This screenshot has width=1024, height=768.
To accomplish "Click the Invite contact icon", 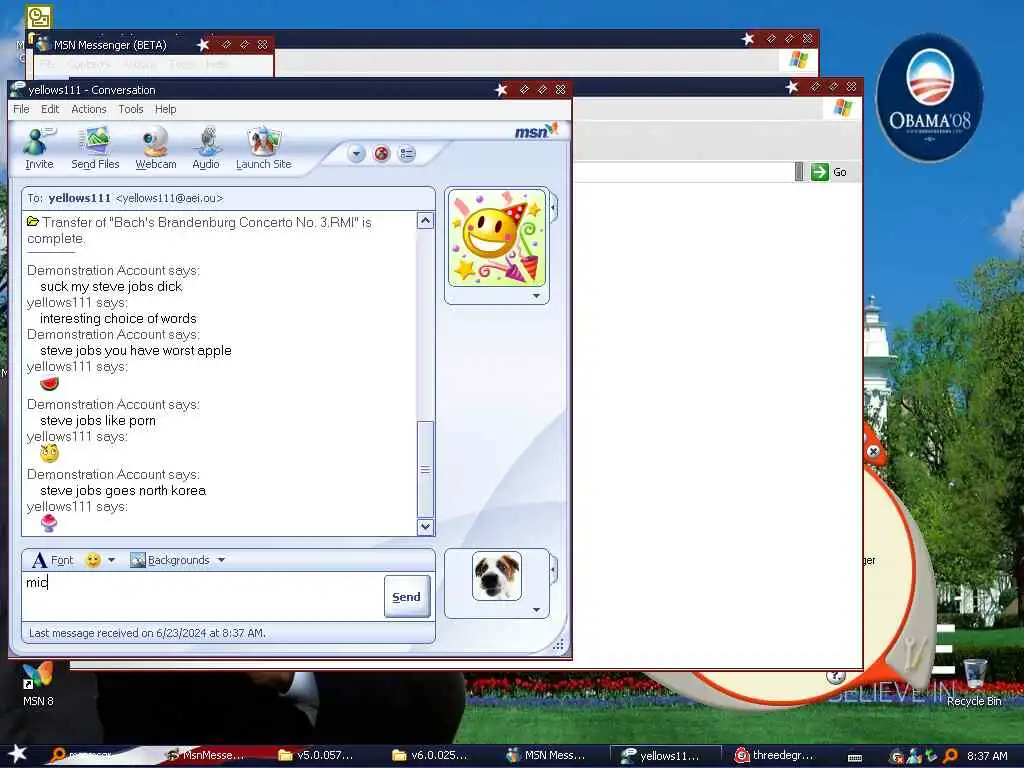I will coord(39,149).
